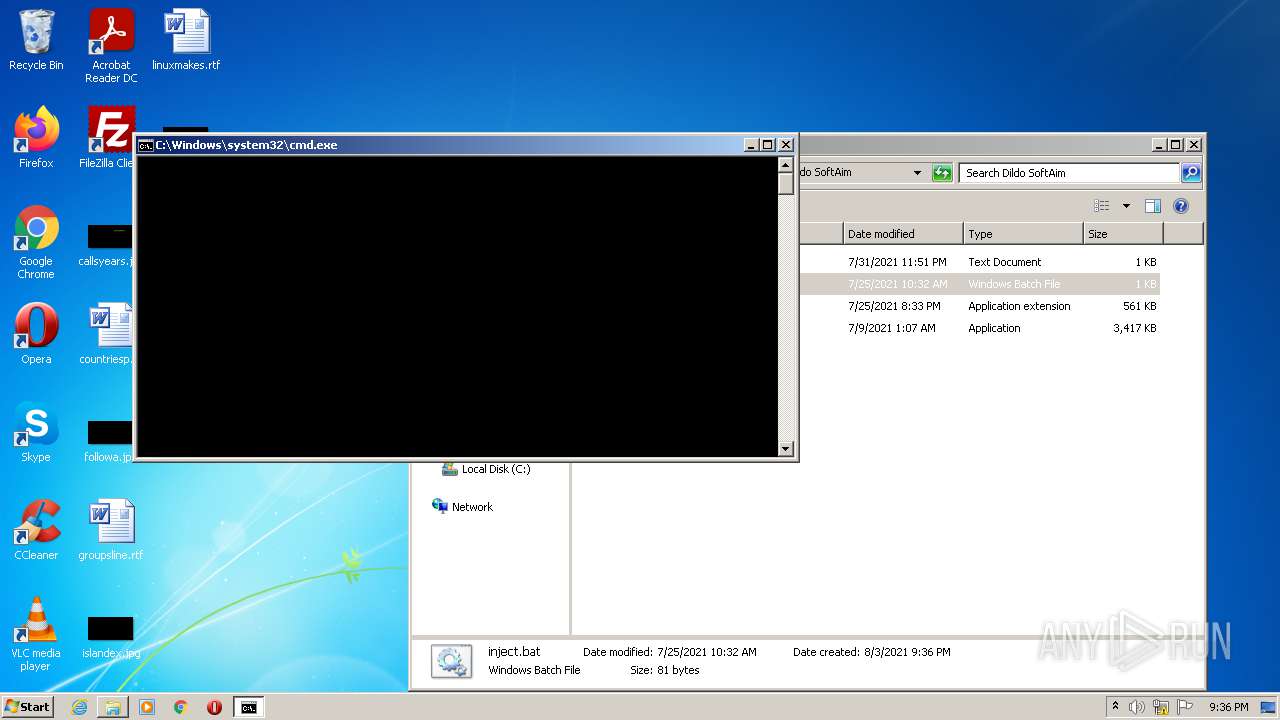This screenshot has width=1280, height=720.
Task: Show hidden tray icons arrow
Action: (1115, 707)
